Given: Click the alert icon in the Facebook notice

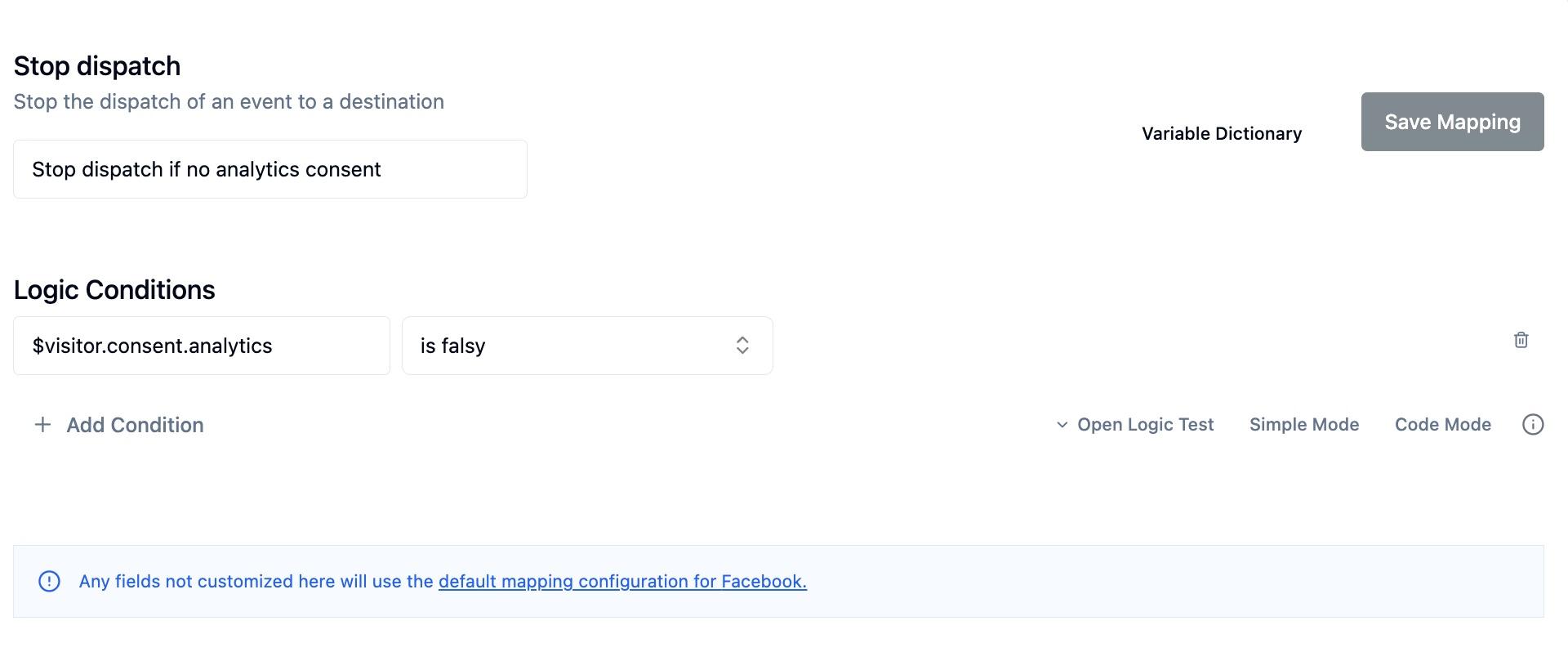Looking at the screenshot, I should (x=49, y=581).
